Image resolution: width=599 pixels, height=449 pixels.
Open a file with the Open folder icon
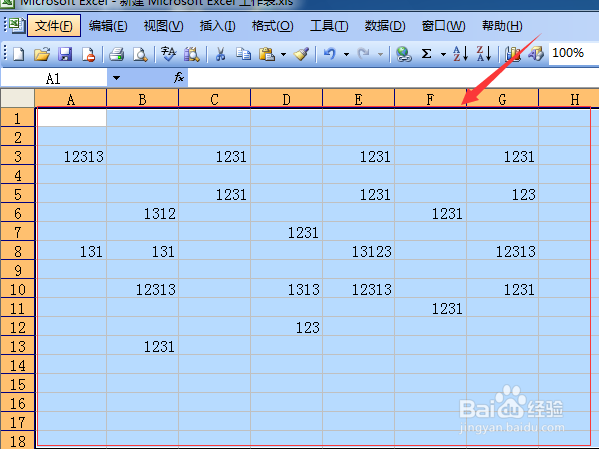(x=42, y=54)
